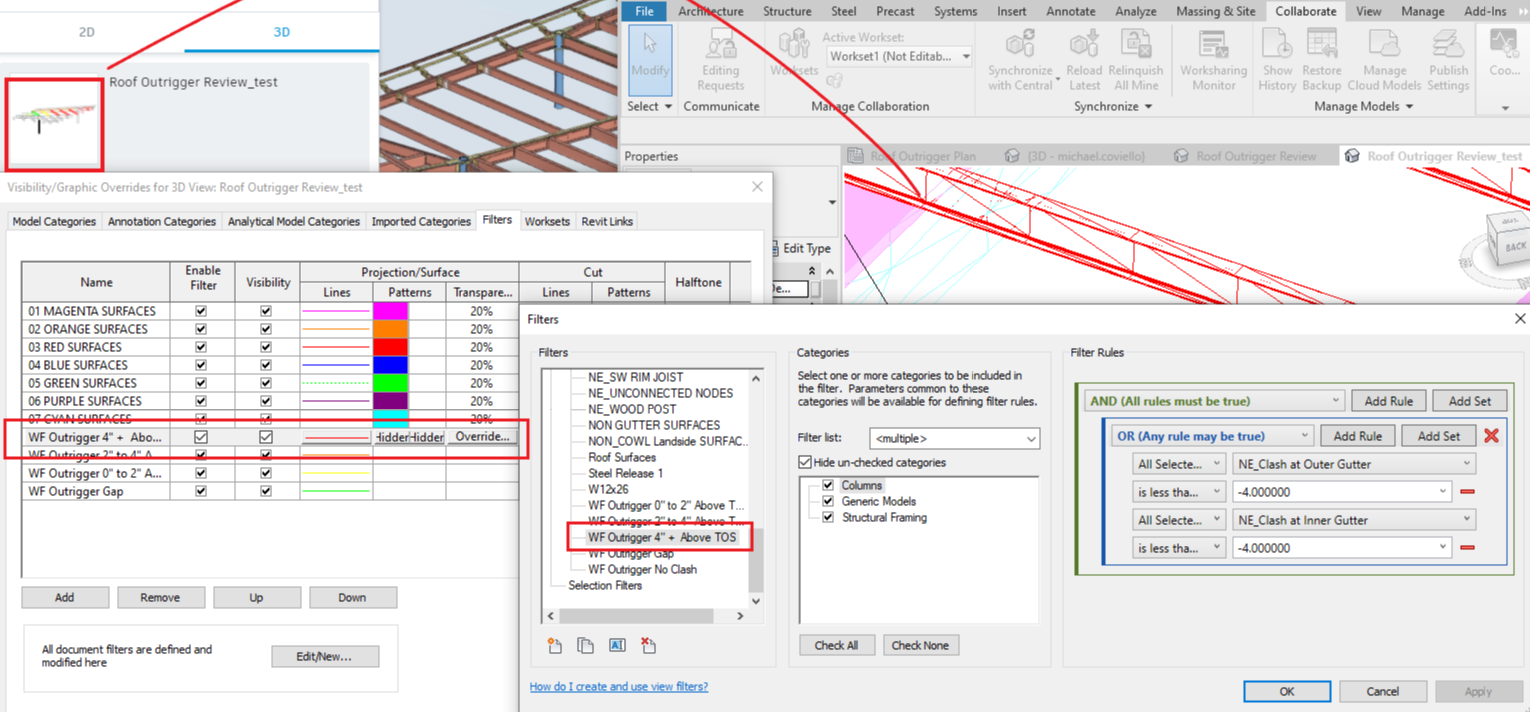Open the Revit Links tab
Viewport: 1530px width, 712px height.
[x=607, y=221]
